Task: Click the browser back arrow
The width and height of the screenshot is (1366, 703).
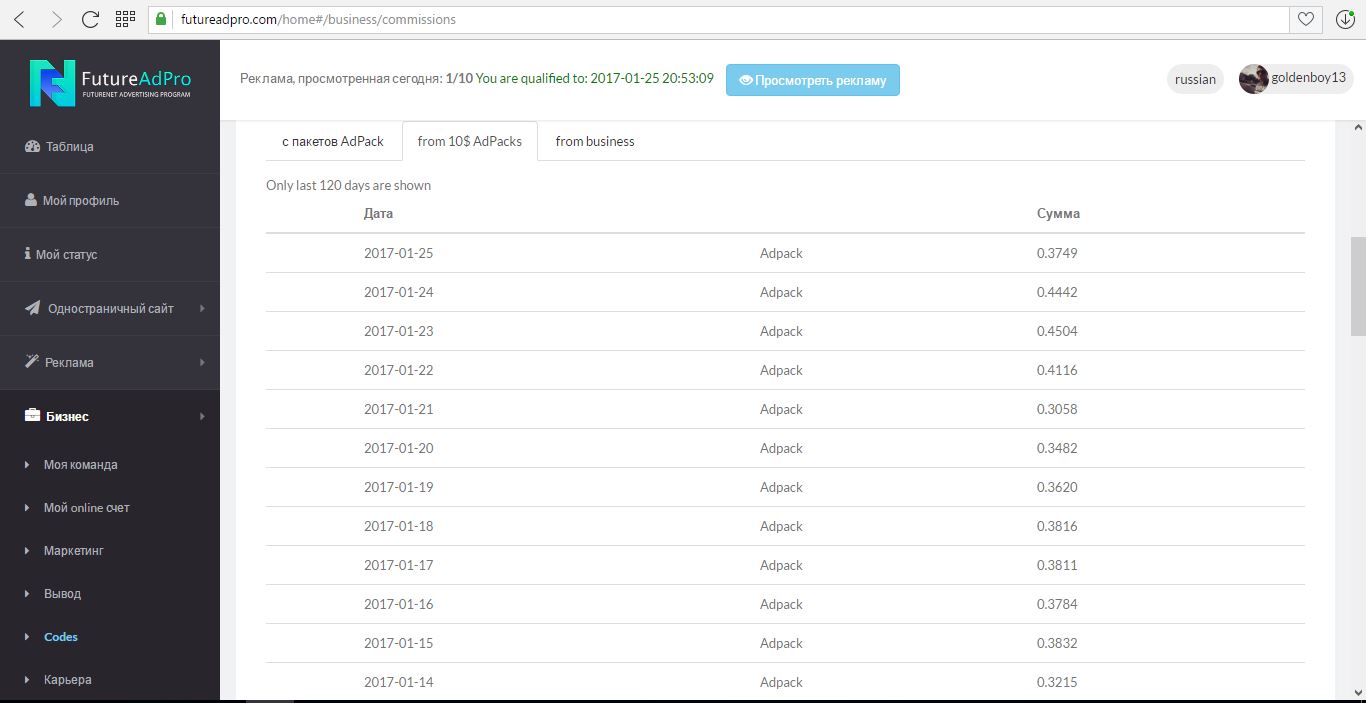Action: tap(20, 19)
